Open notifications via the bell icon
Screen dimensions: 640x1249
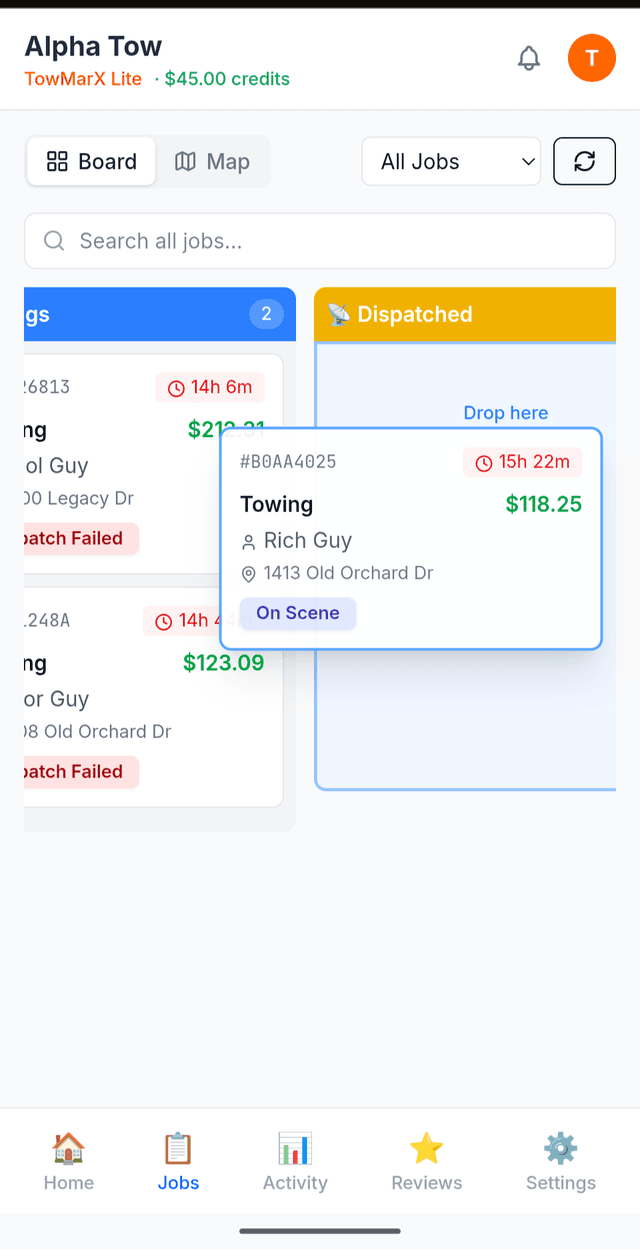[x=529, y=58]
